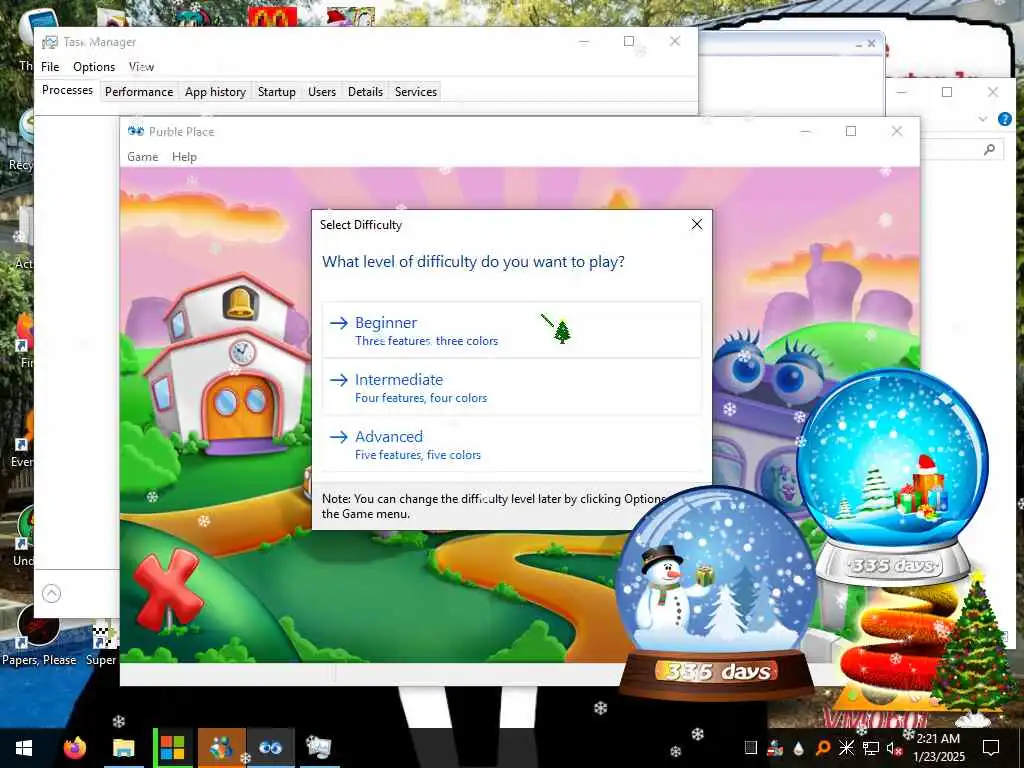
Task: Open the clock showing 2:21 AM
Action: (x=938, y=748)
